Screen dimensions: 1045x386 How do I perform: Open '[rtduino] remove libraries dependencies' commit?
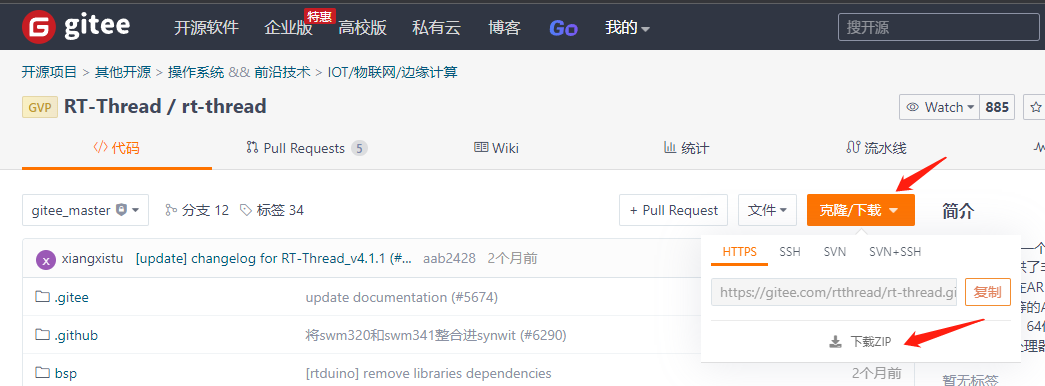pos(429,373)
